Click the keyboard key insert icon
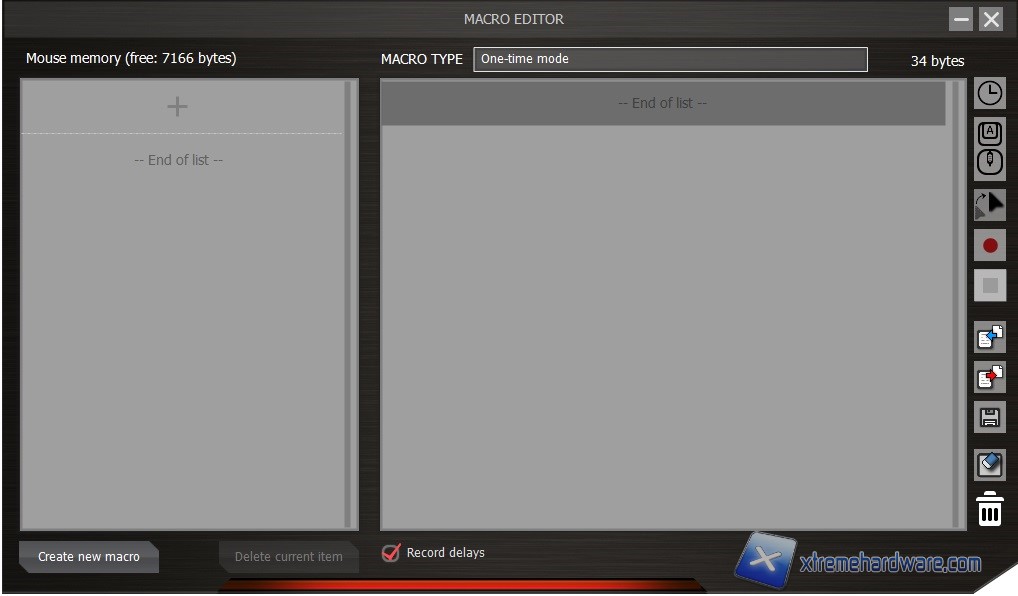Viewport: 1018px width, 596px height. [x=989, y=133]
